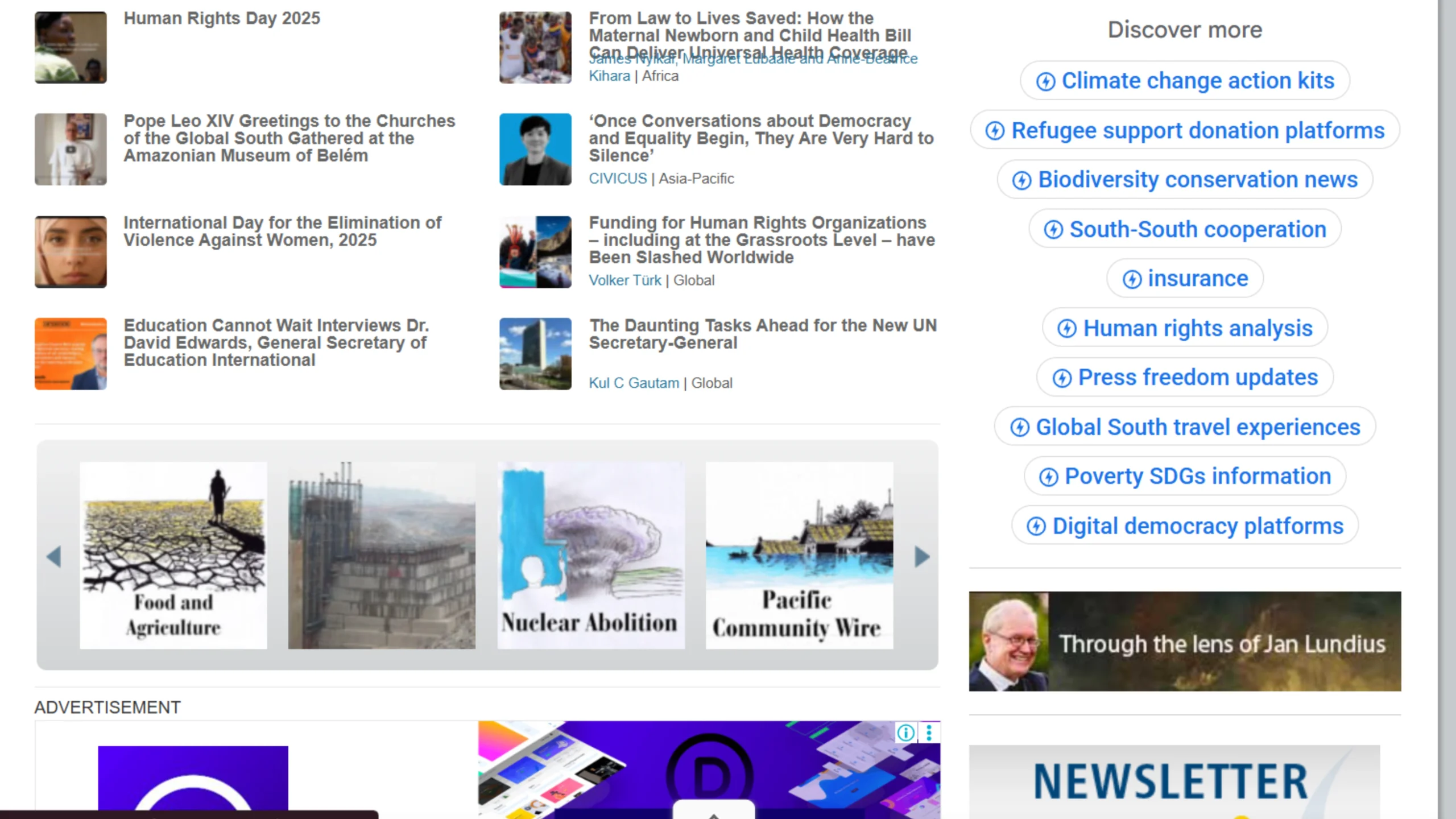This screenshot has width=1456, height=819.
Task: Select the Human rights analysis suggestion
Action: (x=1197, y=328)
